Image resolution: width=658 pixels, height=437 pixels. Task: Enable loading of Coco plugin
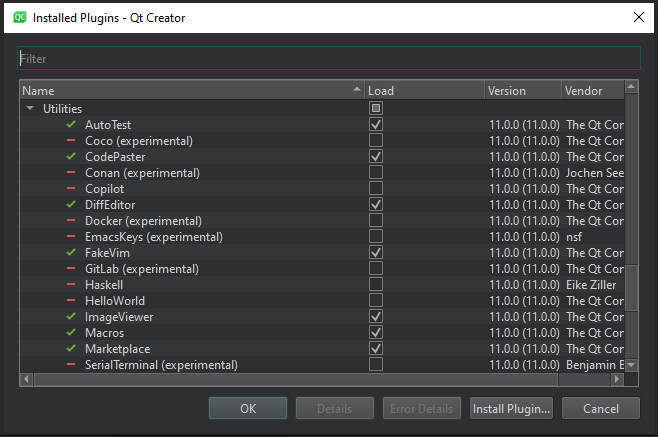point(376,140)
